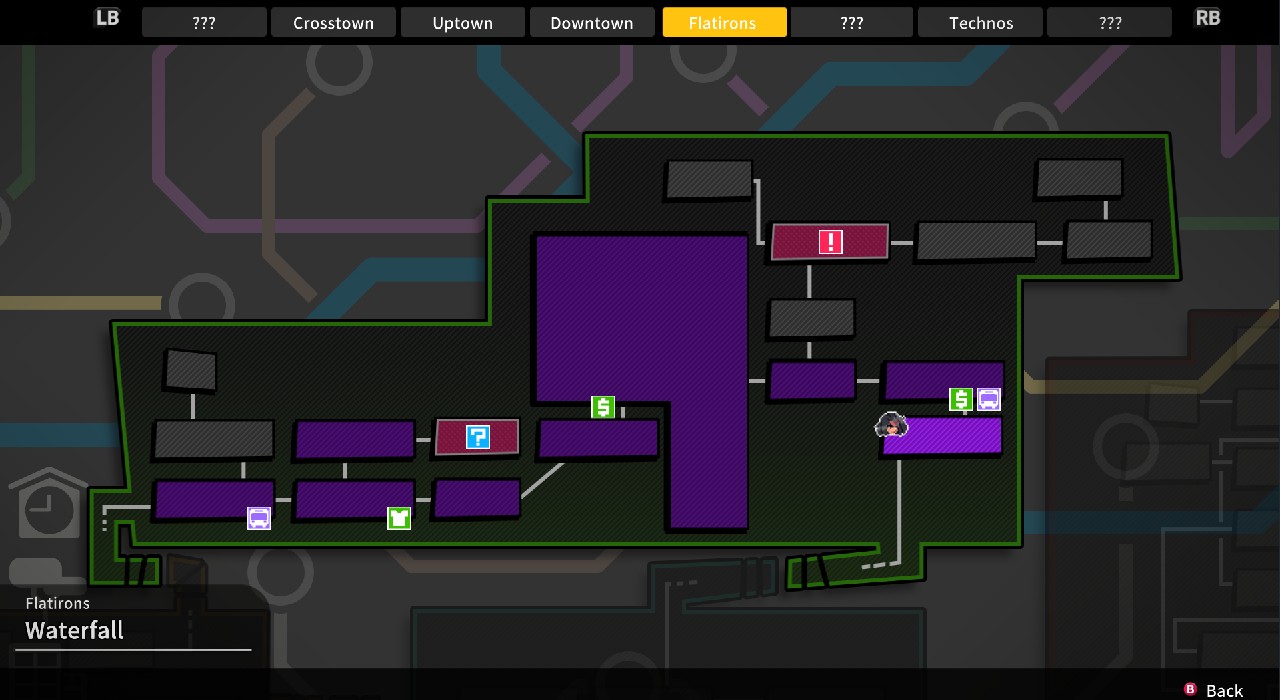Select the active Flatirons tab
The height and width of the screenshot is (700, 1280).
point(723,22)
